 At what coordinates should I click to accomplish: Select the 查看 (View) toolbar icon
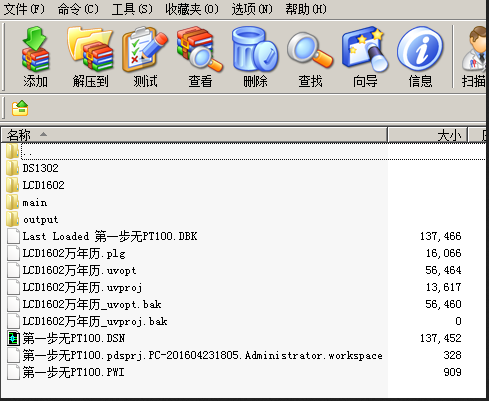coord(200,57)
